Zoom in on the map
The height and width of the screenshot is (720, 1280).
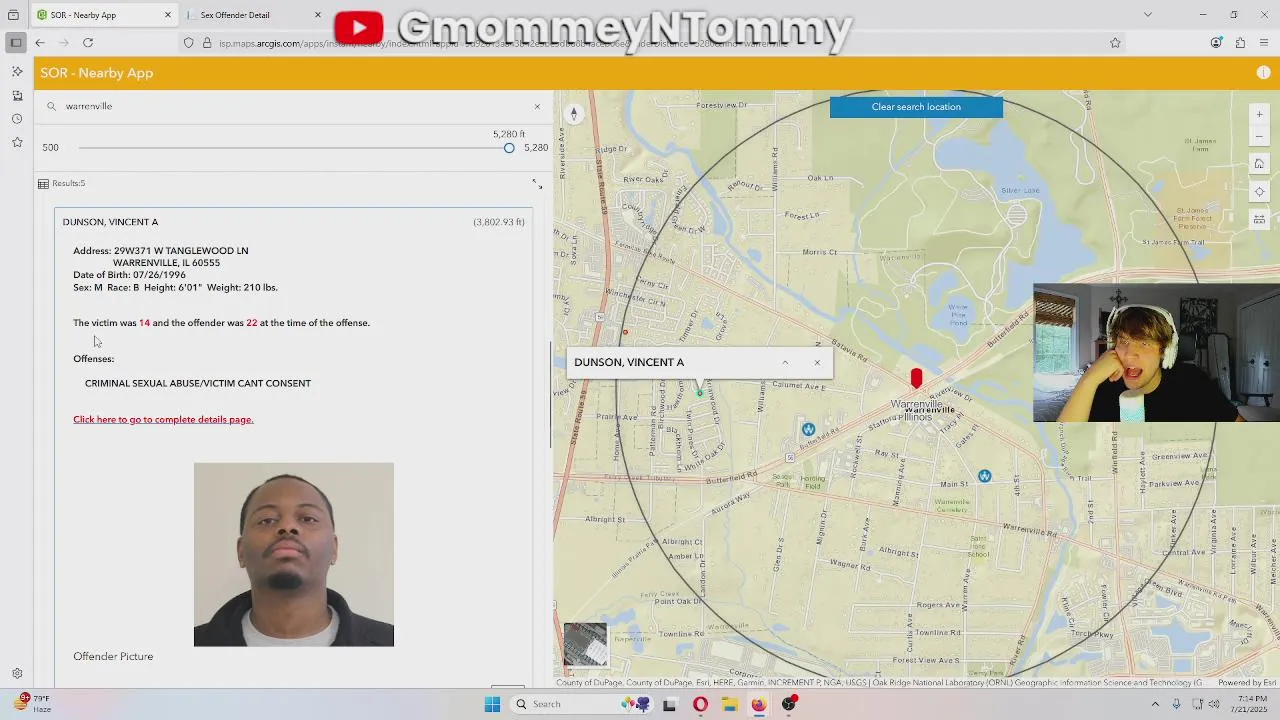pos(1259,115)
